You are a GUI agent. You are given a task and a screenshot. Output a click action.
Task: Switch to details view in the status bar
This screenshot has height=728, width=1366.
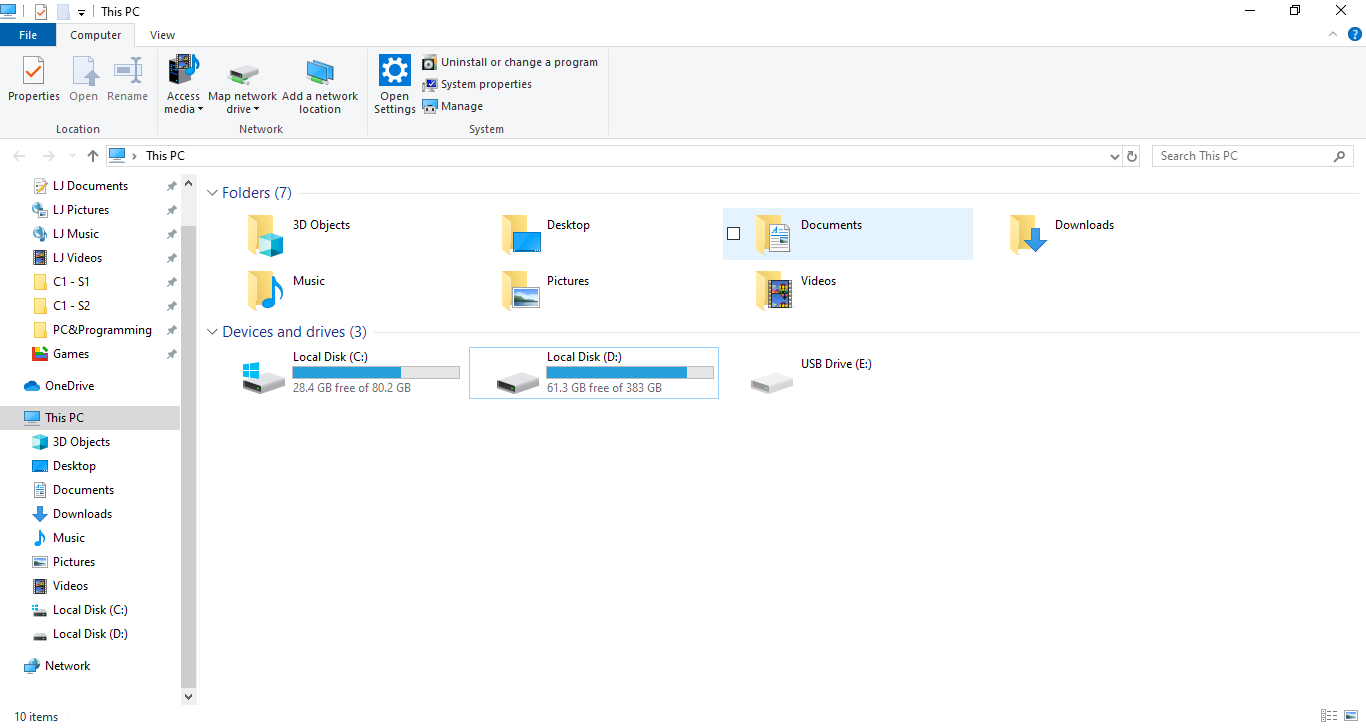click(x=1328, y=716)
